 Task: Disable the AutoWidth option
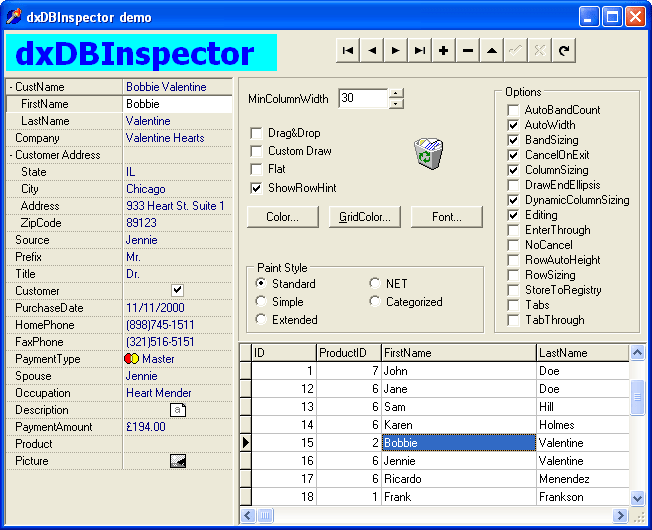pos(513,125)
